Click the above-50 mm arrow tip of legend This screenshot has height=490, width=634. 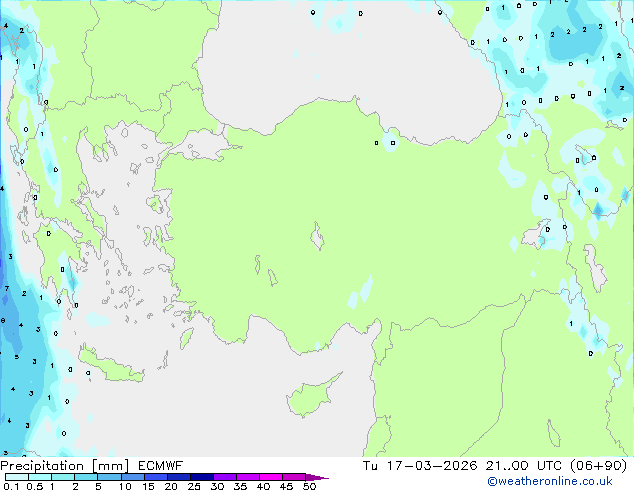317,477
